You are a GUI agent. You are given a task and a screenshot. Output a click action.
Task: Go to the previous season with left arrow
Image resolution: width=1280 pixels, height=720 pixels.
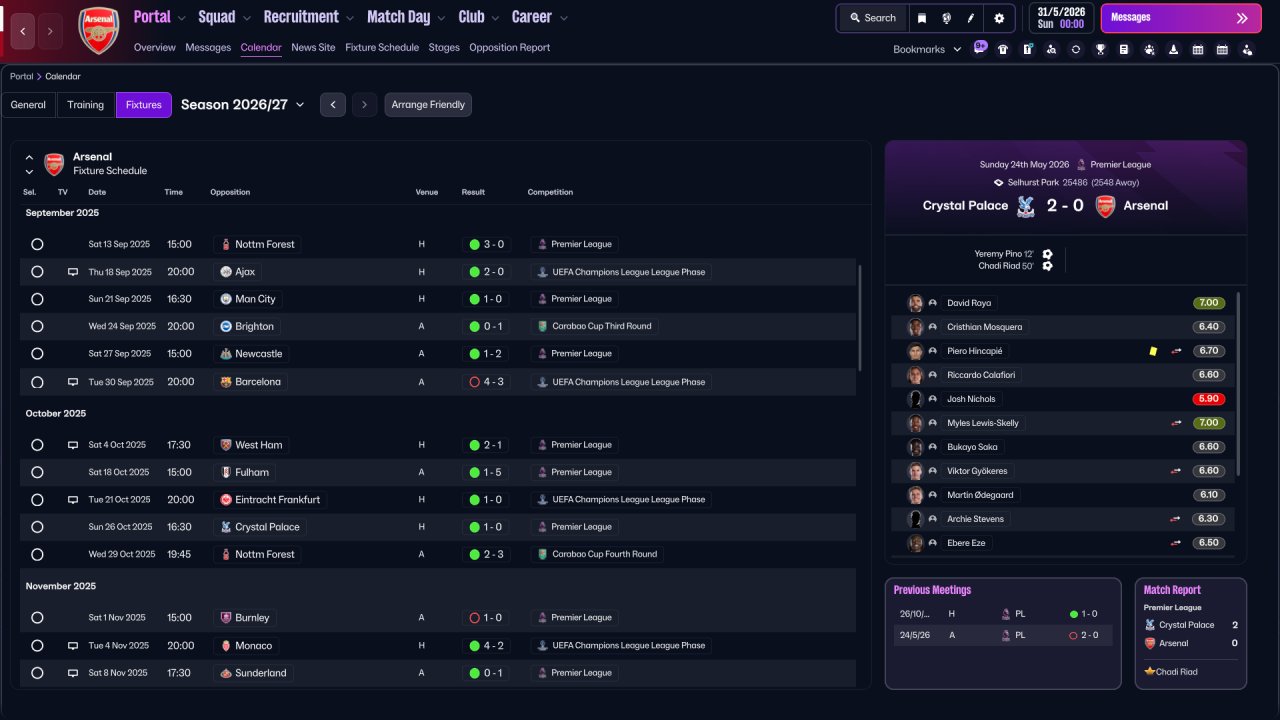coord(333,105)
